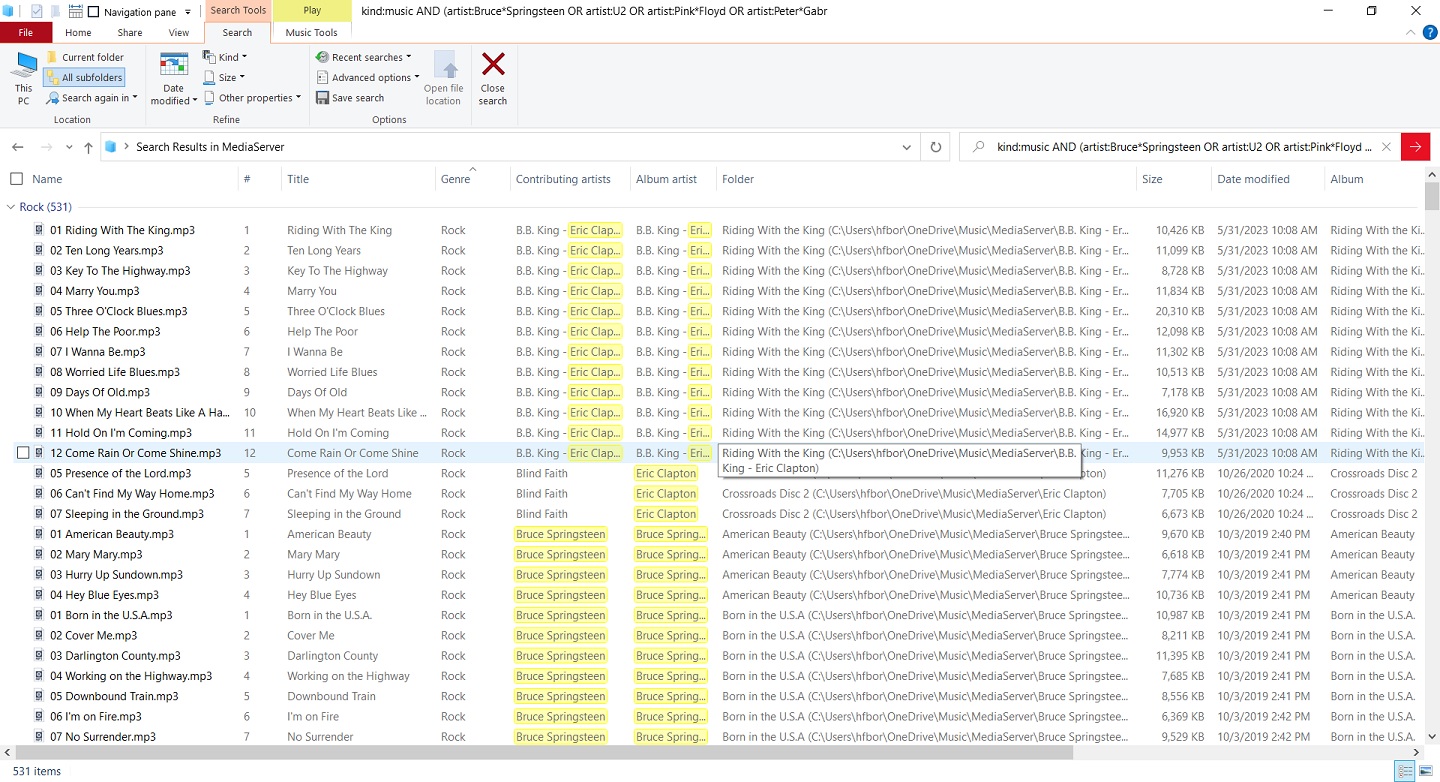Open Search again in menu
Image resolution: width=1440 pixels, height=782 pixels.
(x=91, y=98)
